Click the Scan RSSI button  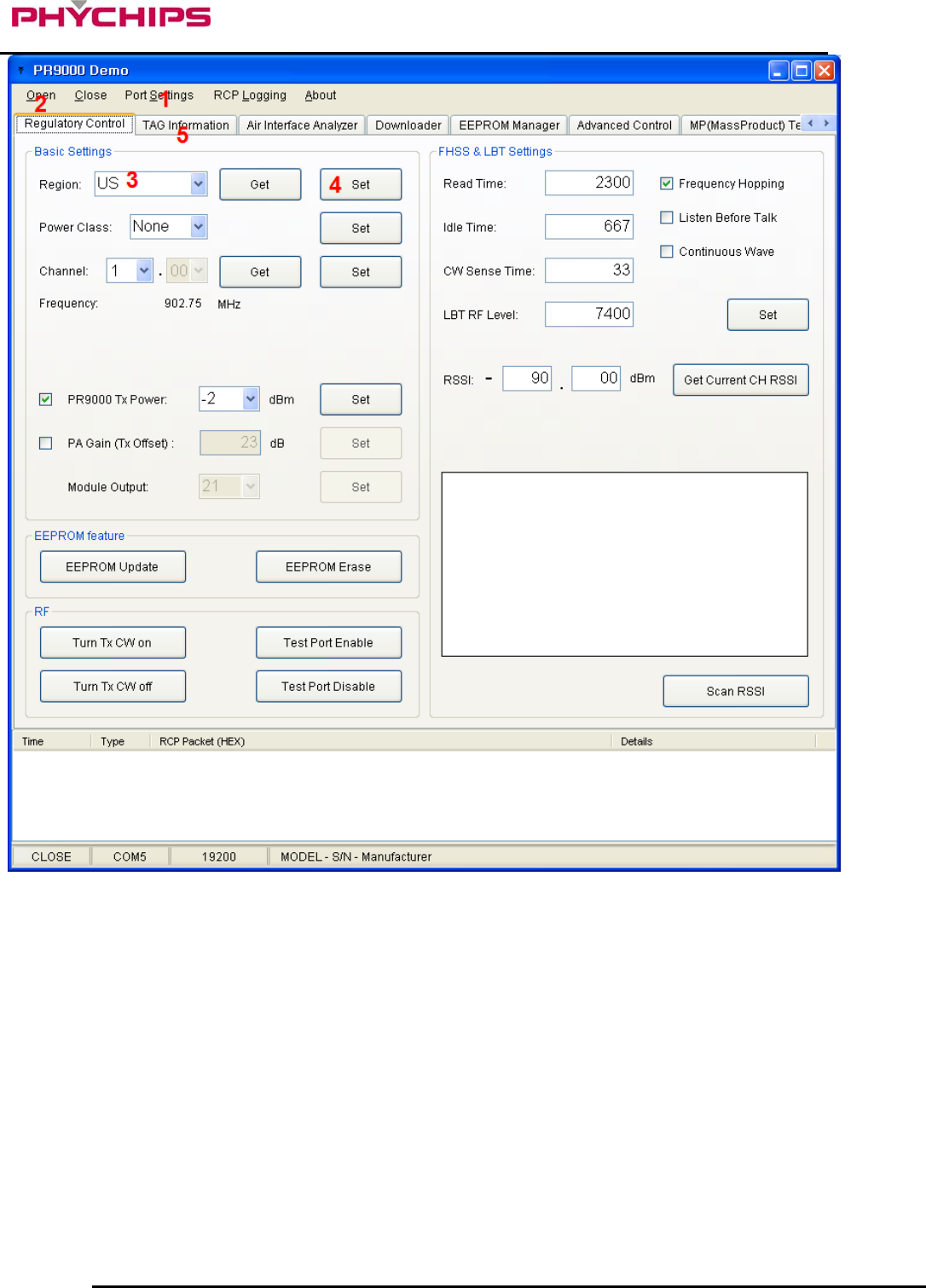[735, 691]
